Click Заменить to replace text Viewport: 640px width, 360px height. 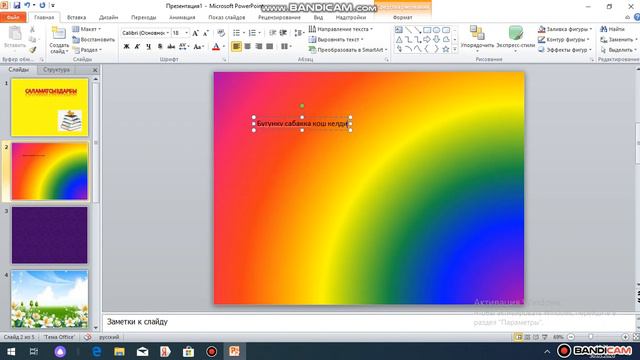point(618,40)
